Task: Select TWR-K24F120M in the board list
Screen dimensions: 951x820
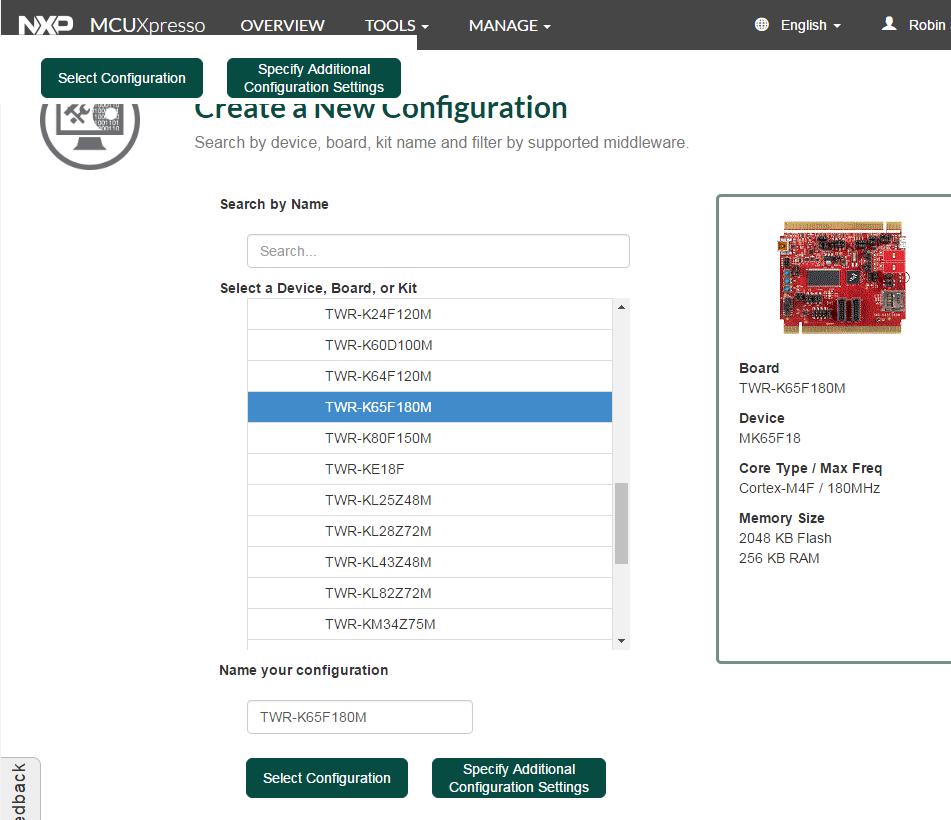Action: click(x=429, y=314)
